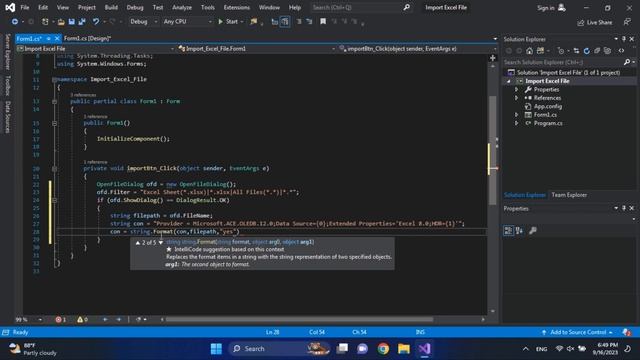Open the Extensions menu
640x360 pixels.
click(x=237, y=7)
